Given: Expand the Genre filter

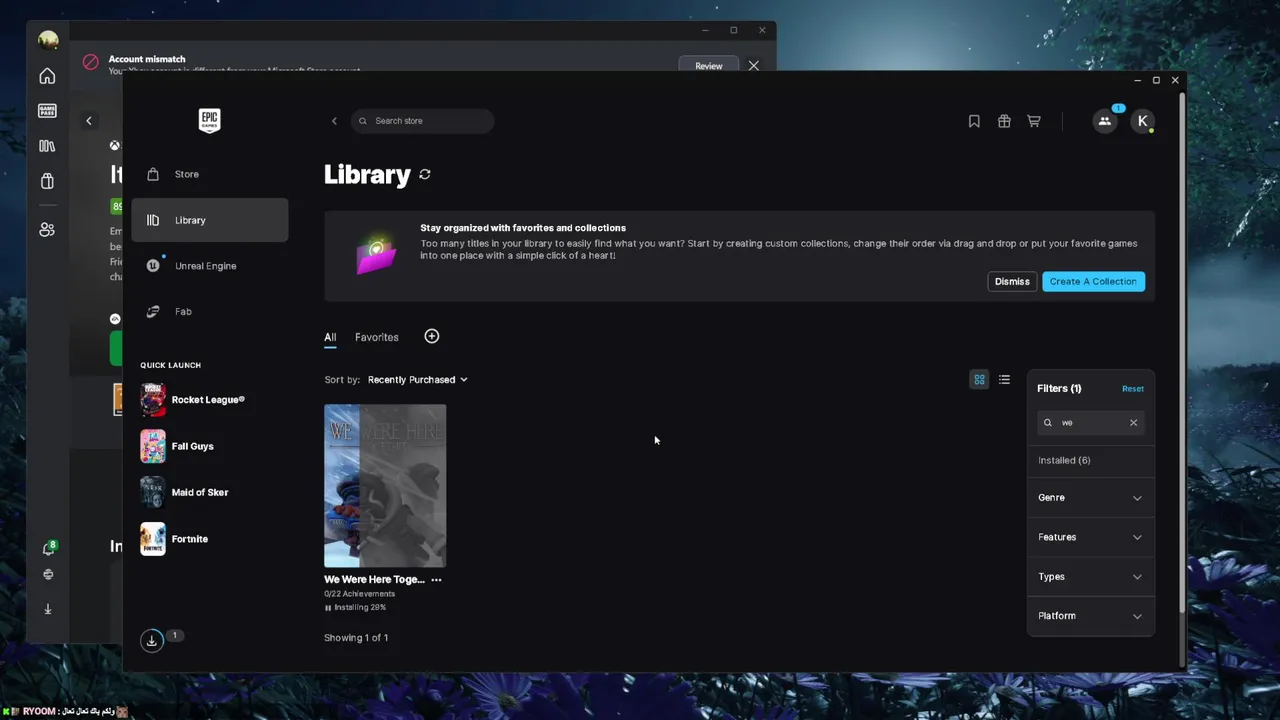Looking at the screenshot, I should click(1090, 498).
